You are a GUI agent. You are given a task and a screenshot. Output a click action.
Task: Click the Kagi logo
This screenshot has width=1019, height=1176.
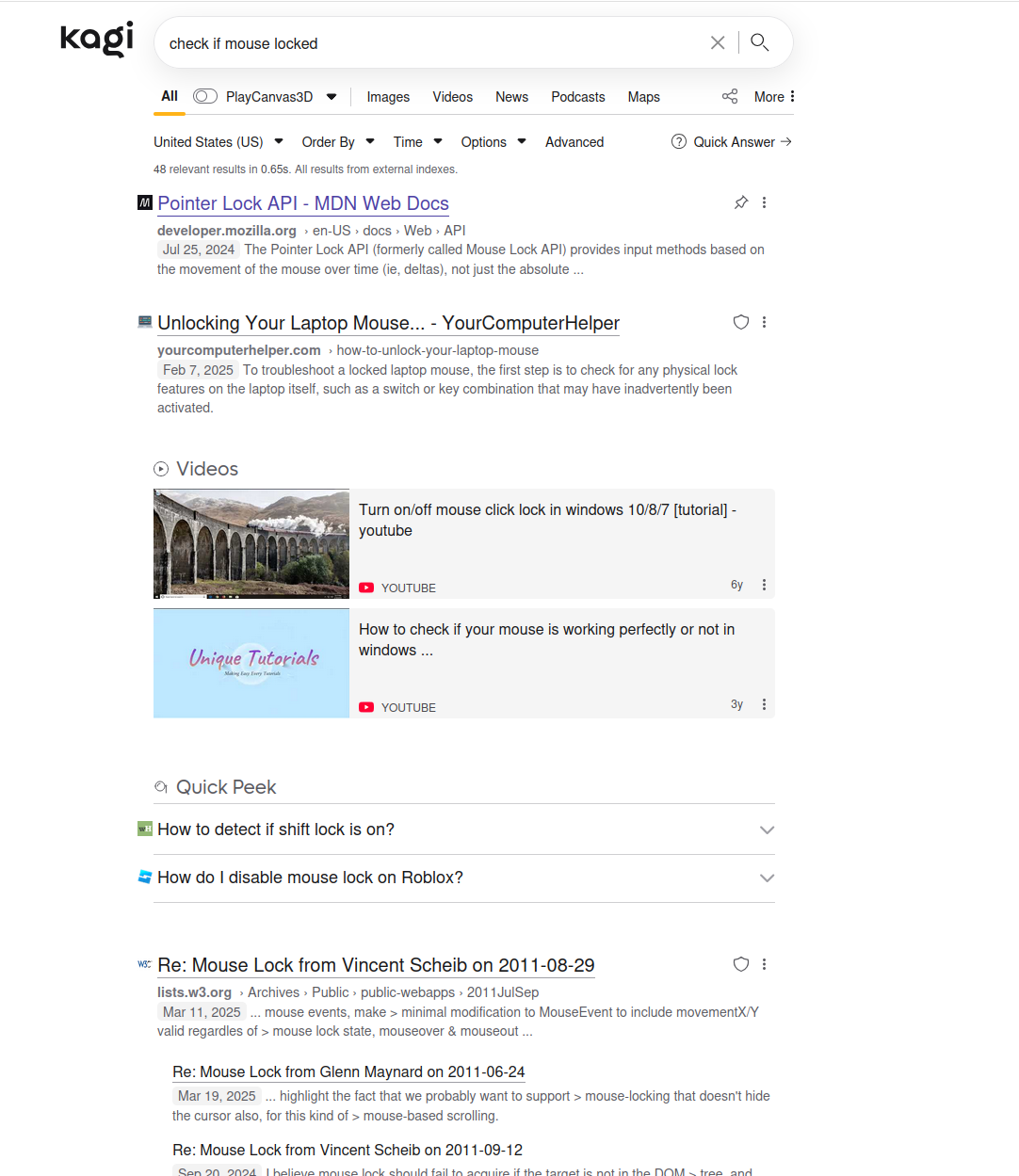point(96,40)
